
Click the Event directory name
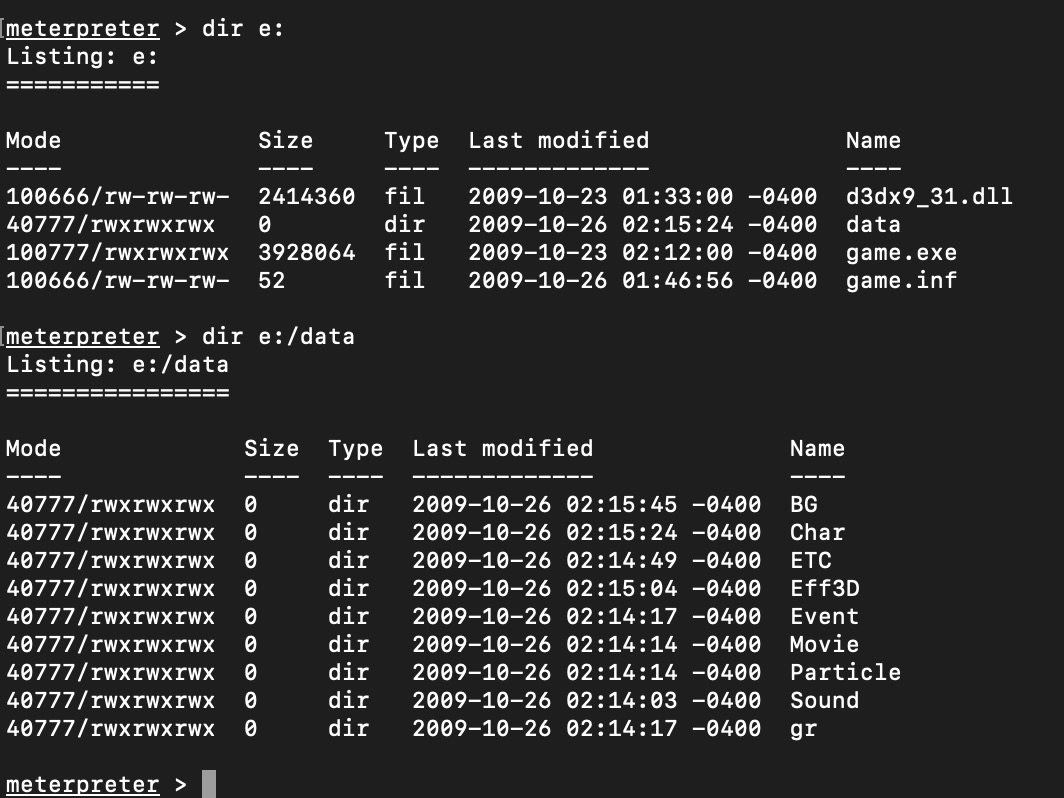pos(825,616)
